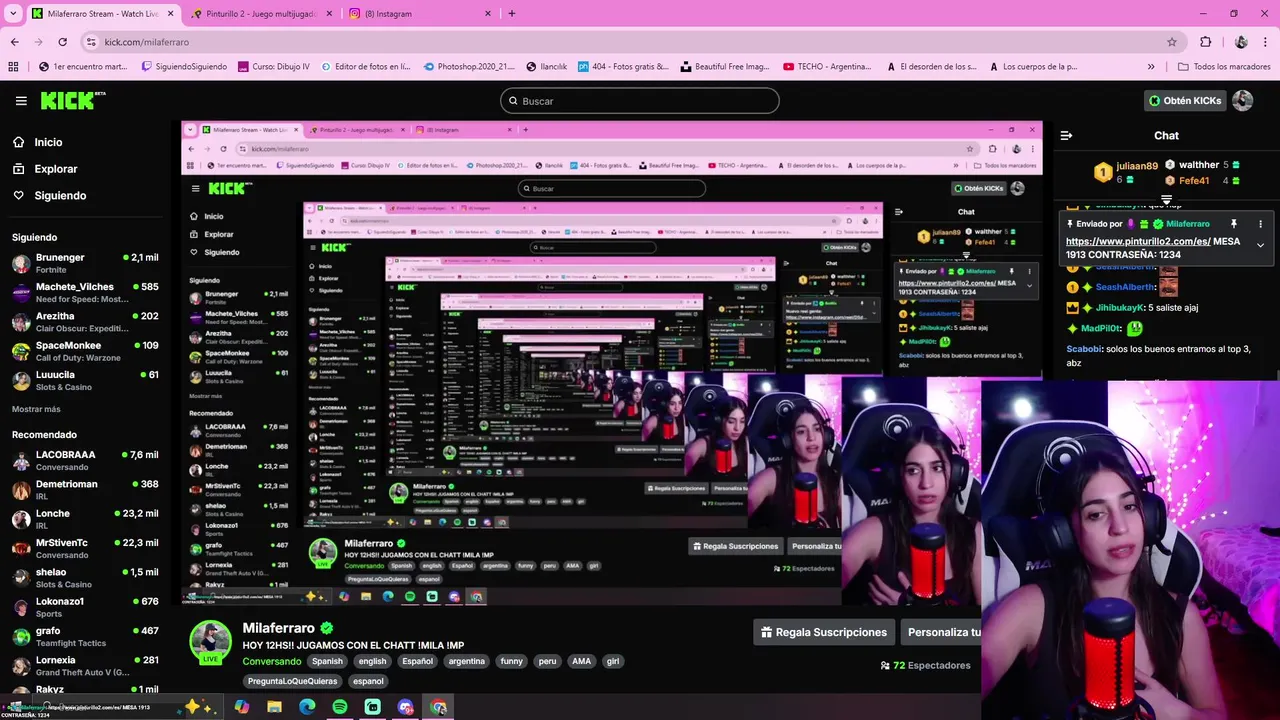Click juliaan89 in the chat leaderboard
Viewport: 1280px width, 720px height.
(1137, 166)
